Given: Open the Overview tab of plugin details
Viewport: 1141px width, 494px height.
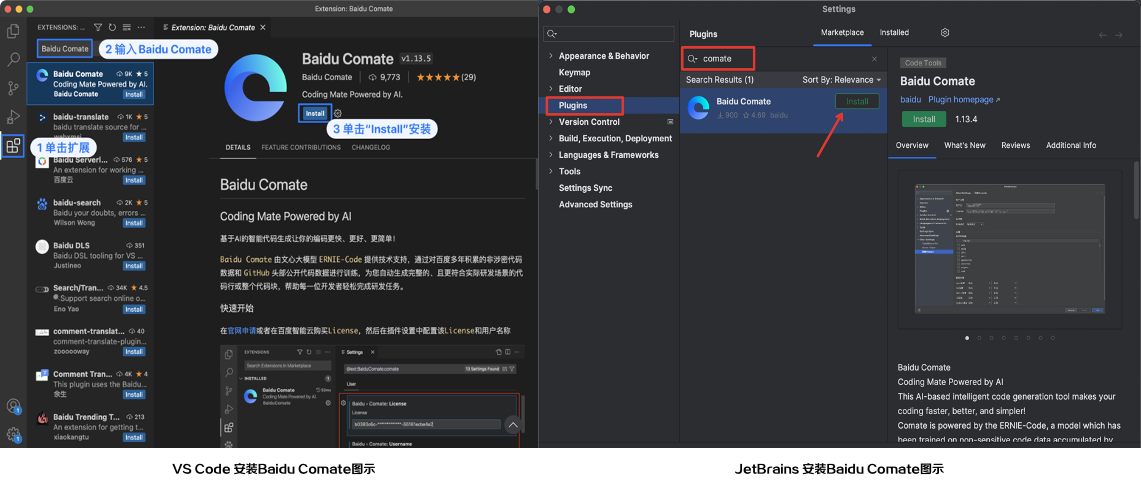Looking at the screenshot, I should pyautogui.click(x=912, y=146).
